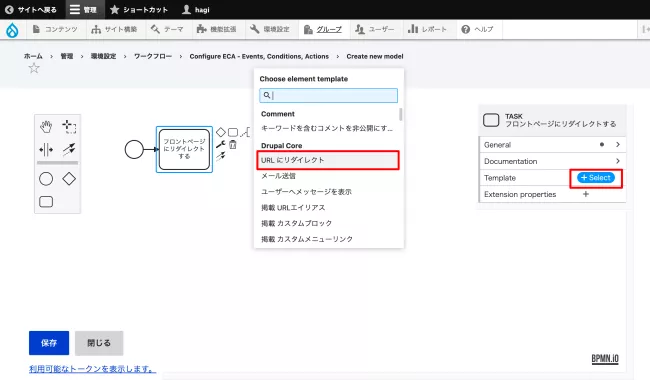Open 機能拡張 admin menu
The width and height of the screenshot is (650, 380).
point(217,29)
